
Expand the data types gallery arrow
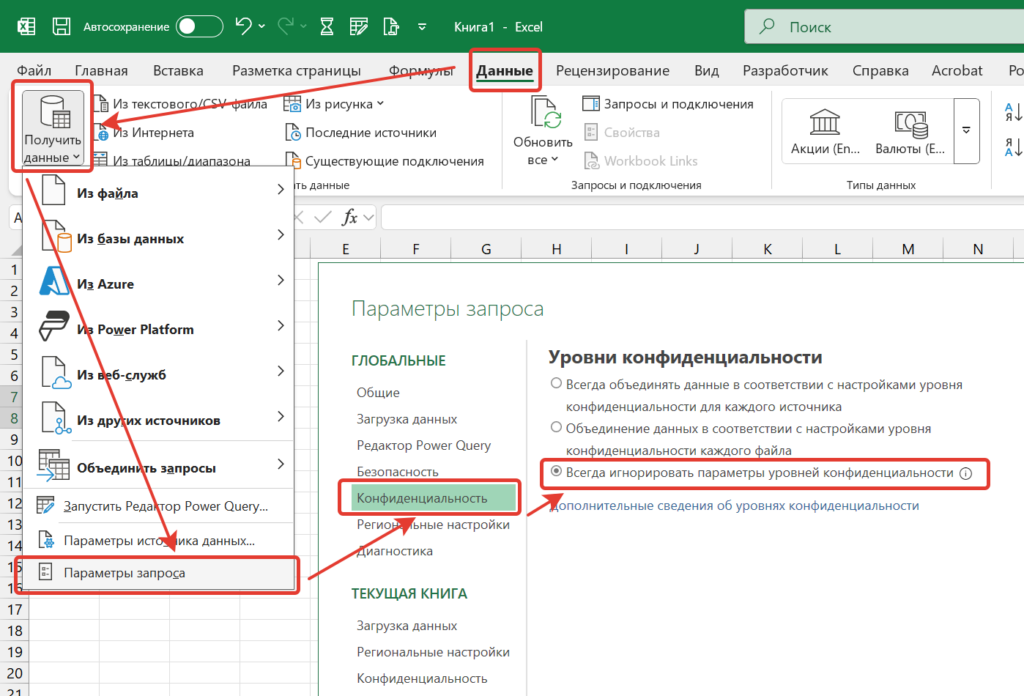tap(966, 131)
